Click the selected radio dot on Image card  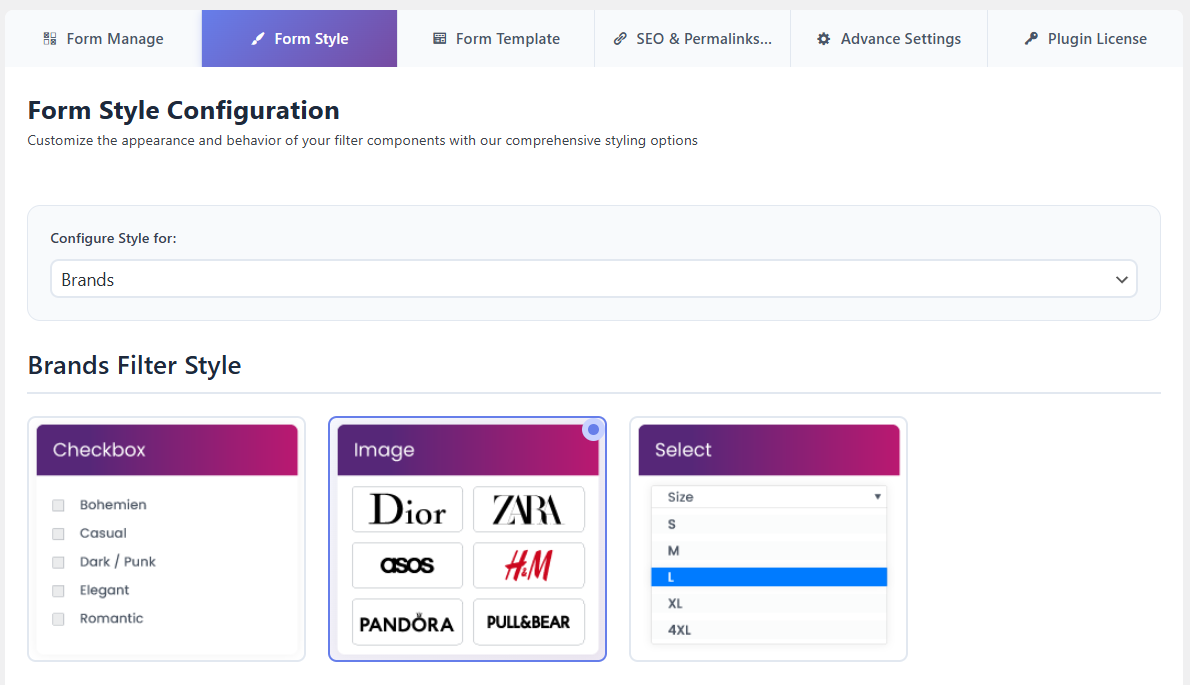593,430
